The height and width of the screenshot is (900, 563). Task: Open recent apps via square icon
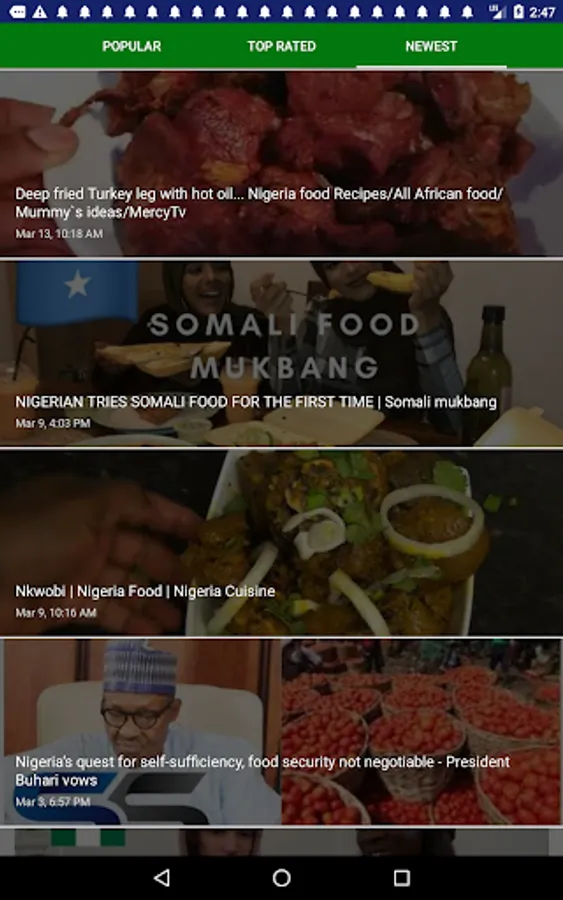pos(401,877)
